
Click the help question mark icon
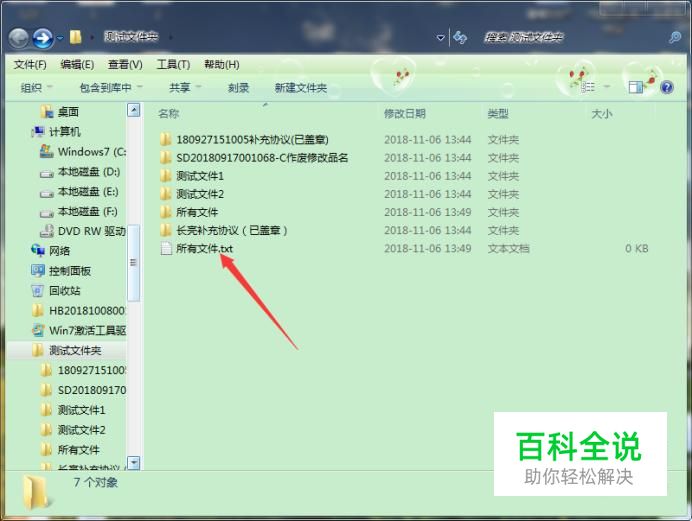point(667,87)
